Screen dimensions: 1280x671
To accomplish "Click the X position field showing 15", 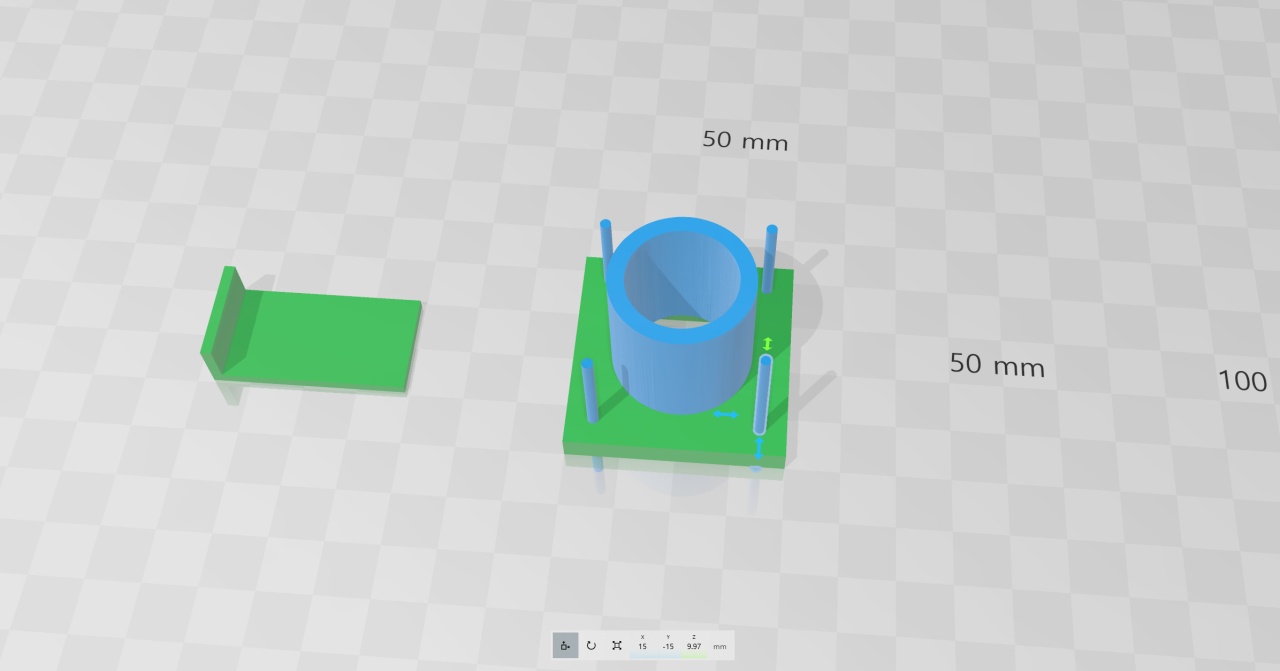I will (642, 647).
